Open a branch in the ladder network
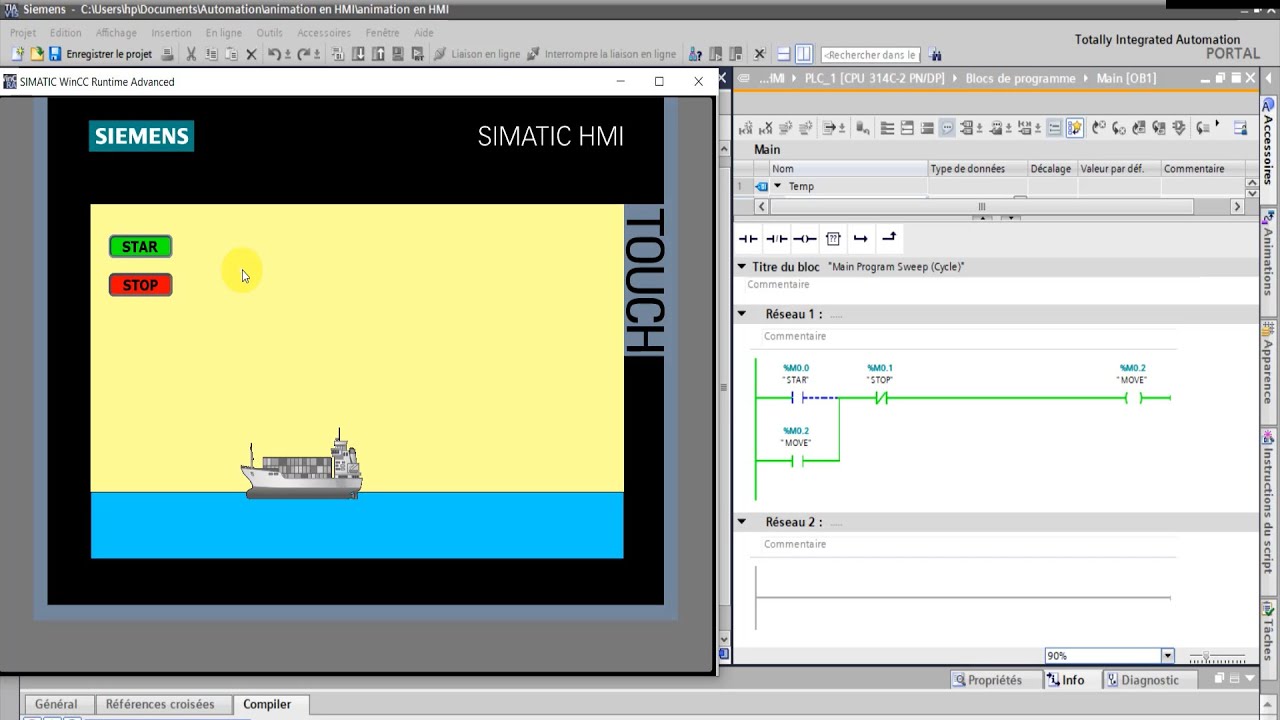The height and width of the screenshot is (720, 1280). (860, 239)
